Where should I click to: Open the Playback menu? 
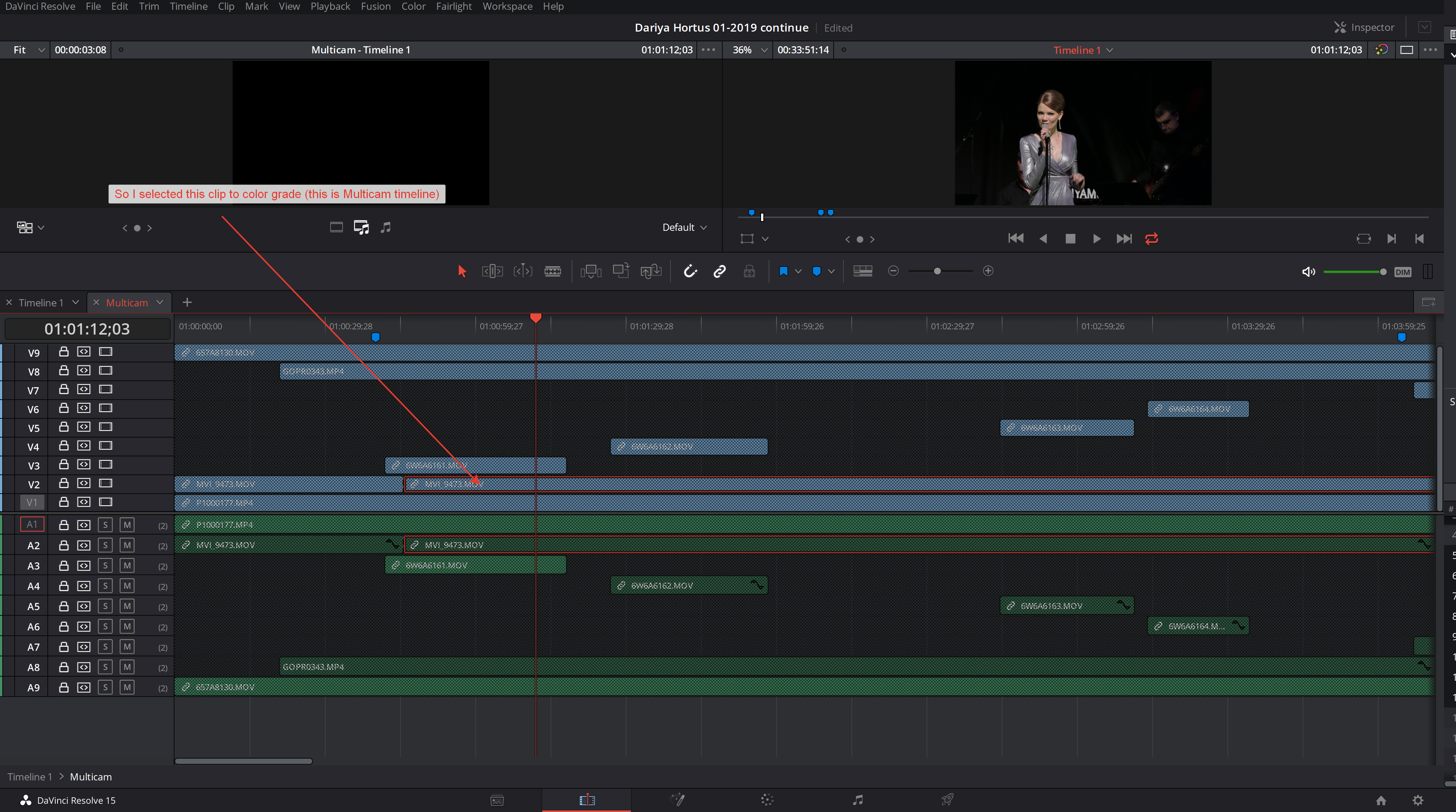point(330,6)
